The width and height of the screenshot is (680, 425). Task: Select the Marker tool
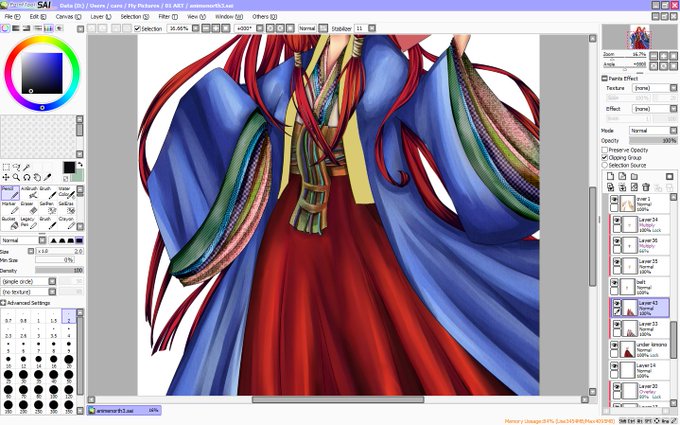[10, 208]
